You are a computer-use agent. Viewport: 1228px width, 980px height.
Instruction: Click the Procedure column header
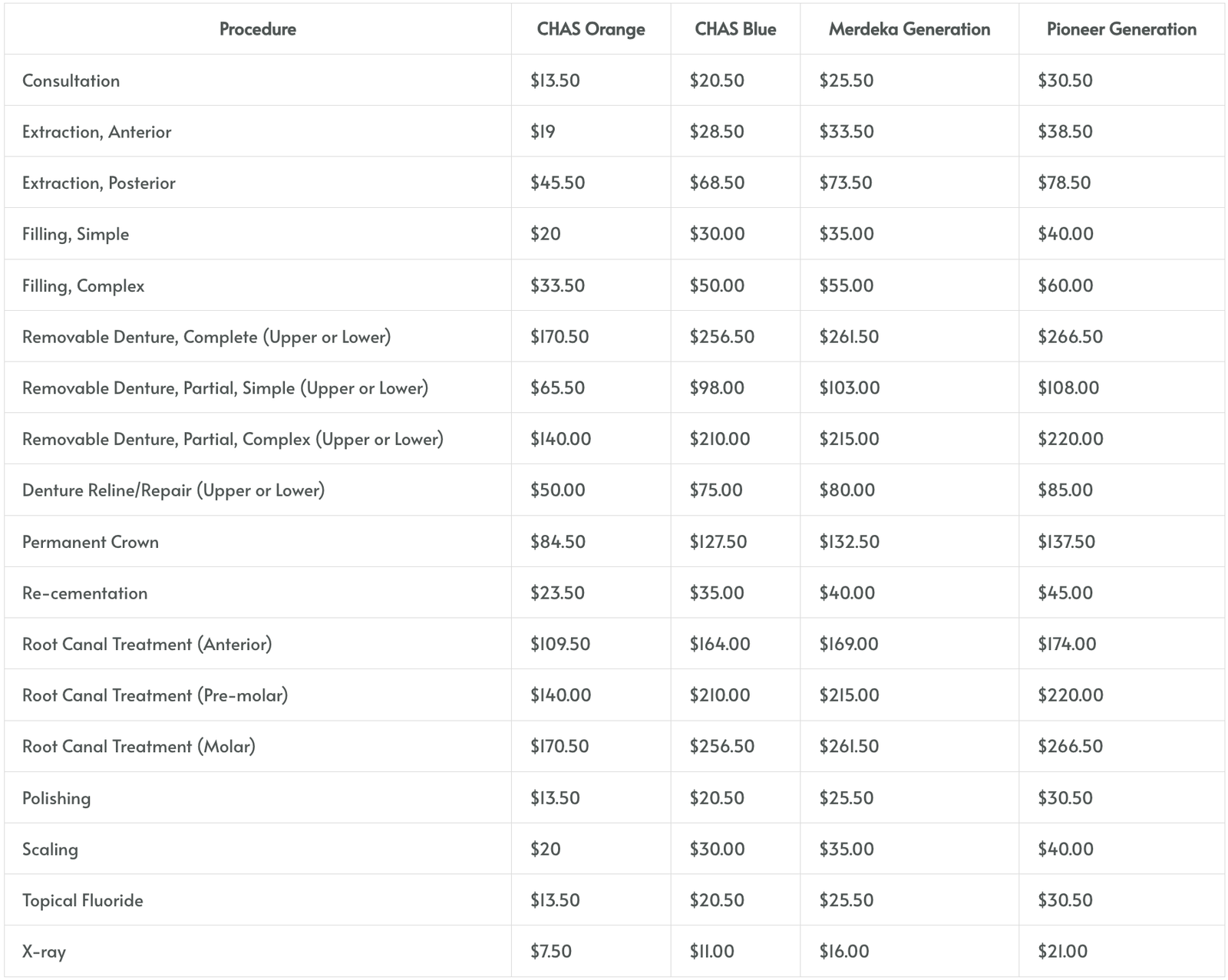click(x=257, y=29)
